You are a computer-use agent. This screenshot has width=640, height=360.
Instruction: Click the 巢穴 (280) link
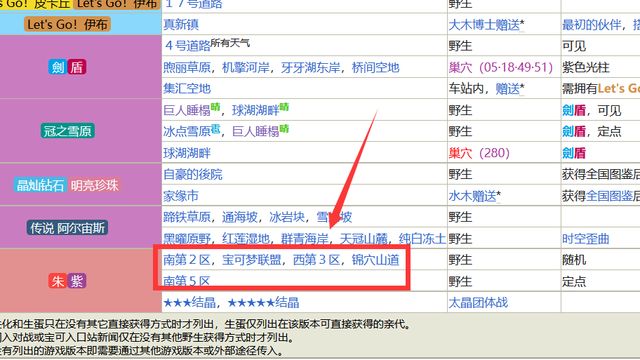coord(479,153)
